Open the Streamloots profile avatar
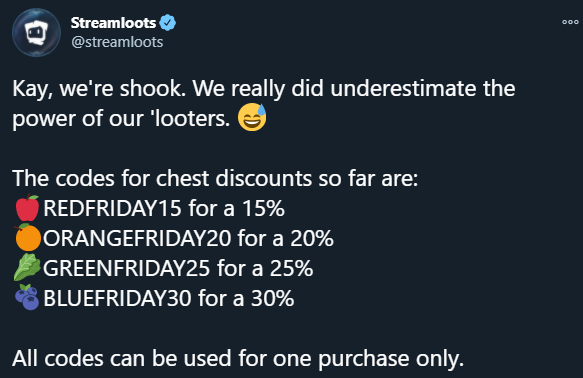This screenshot has width=583, height=378. pos(36,33)
